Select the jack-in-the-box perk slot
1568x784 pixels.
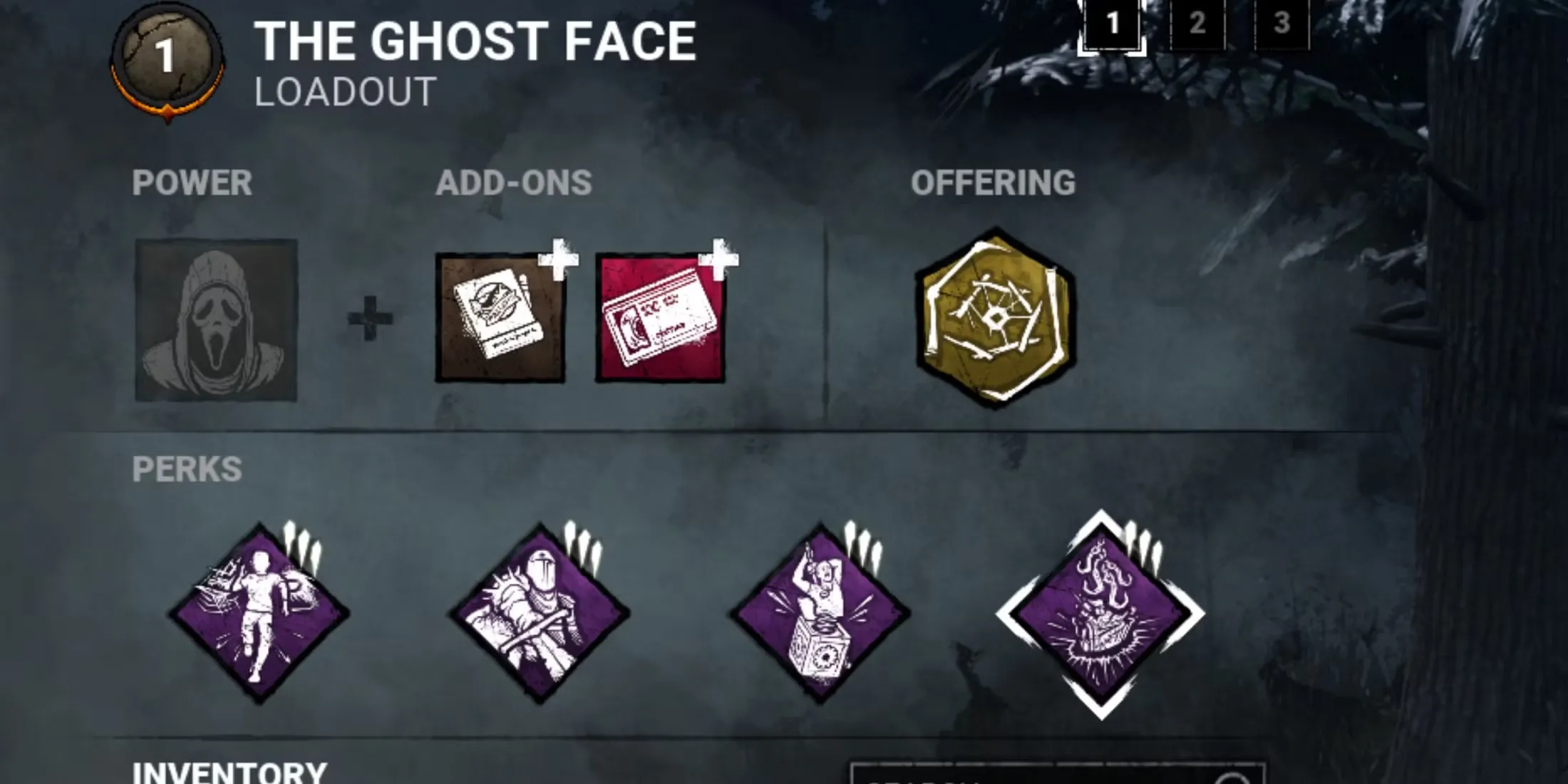click(x=820, y=614)
